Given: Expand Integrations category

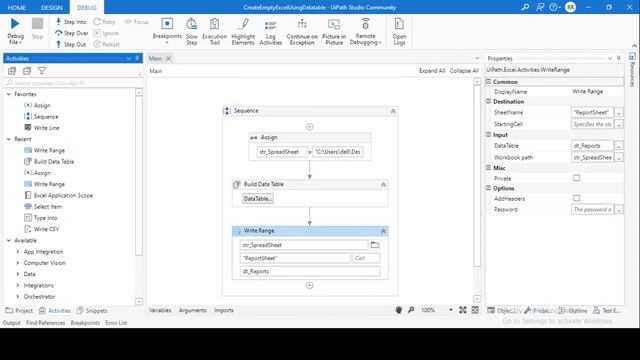Looking at the screenshot, I should point(18,285).
